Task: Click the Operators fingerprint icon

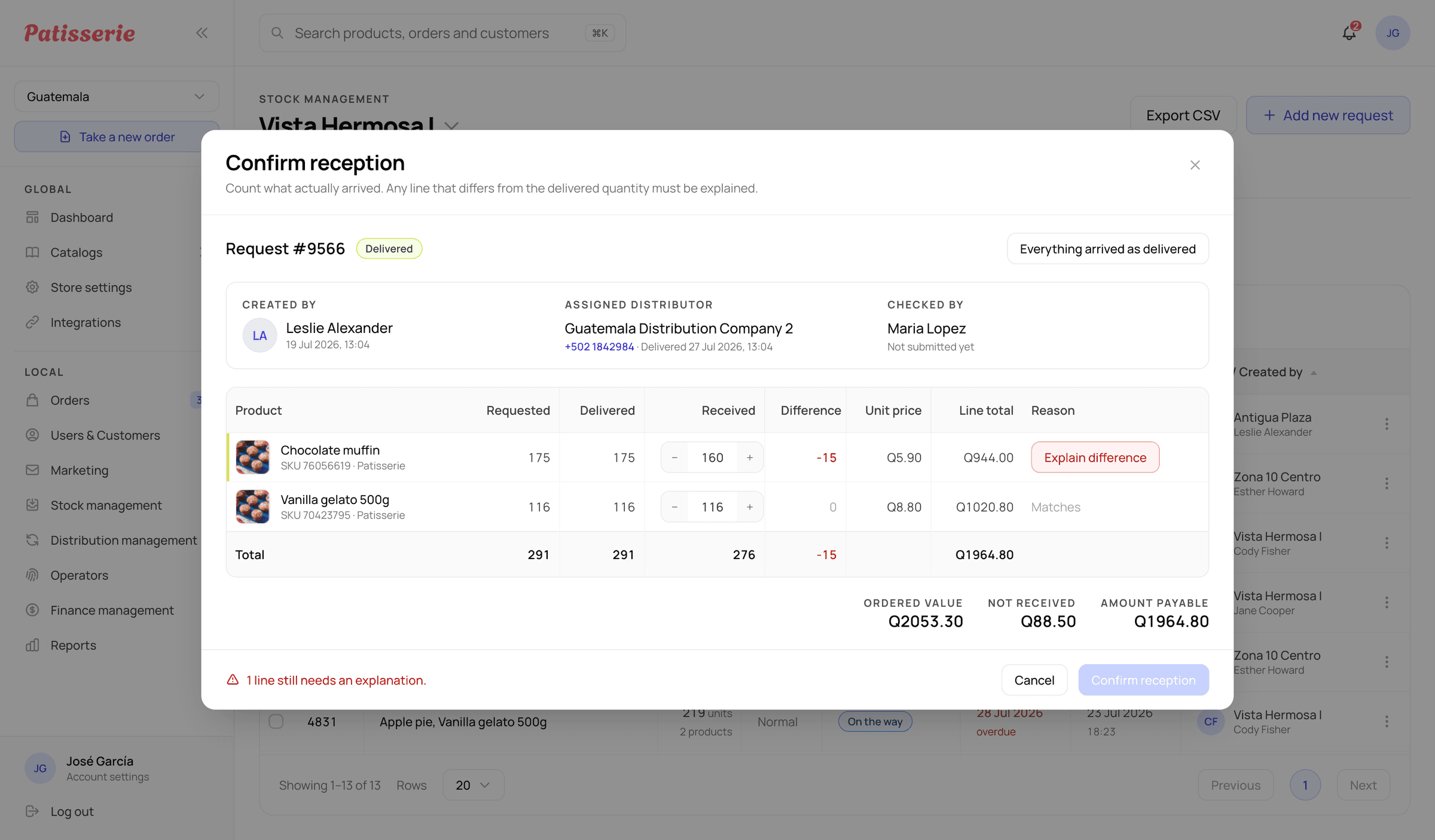Action: (x=32, y=575)
